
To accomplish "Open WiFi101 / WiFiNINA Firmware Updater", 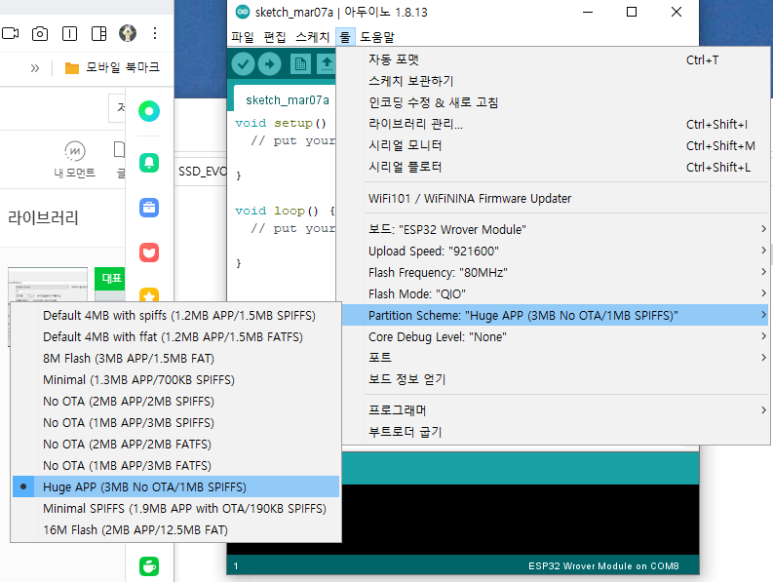I will coord(552,199).
